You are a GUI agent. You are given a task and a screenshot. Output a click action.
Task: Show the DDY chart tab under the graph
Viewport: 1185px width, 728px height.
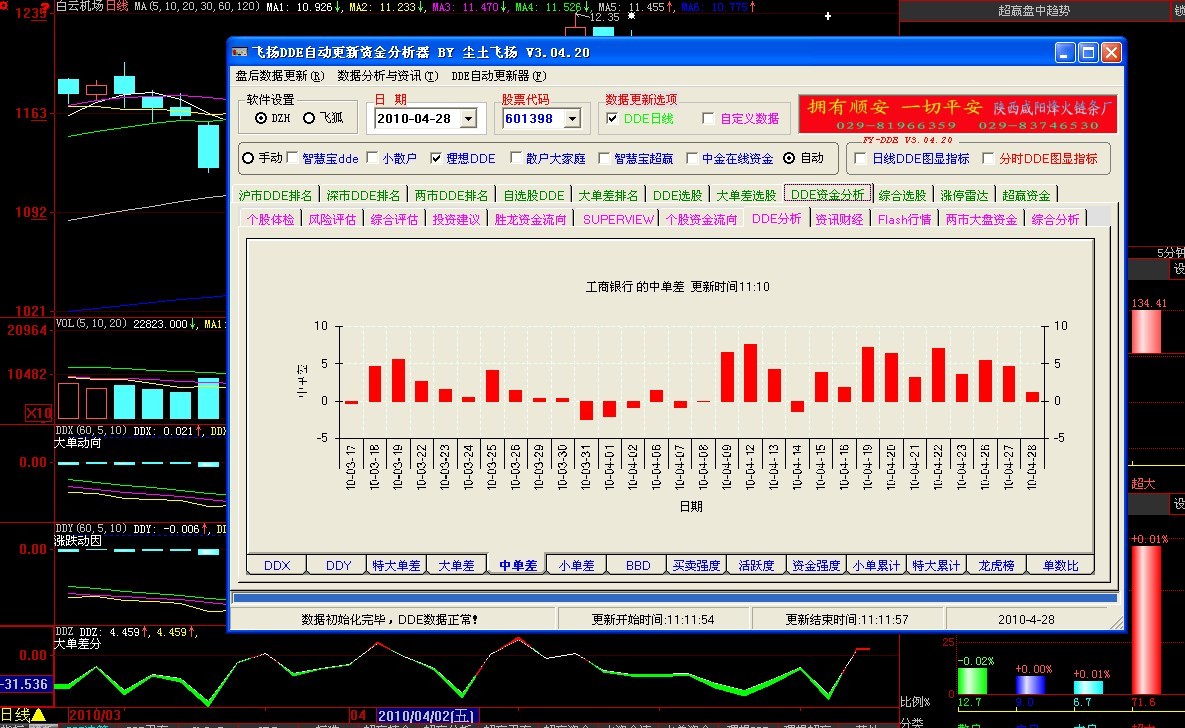coord(339,565)
